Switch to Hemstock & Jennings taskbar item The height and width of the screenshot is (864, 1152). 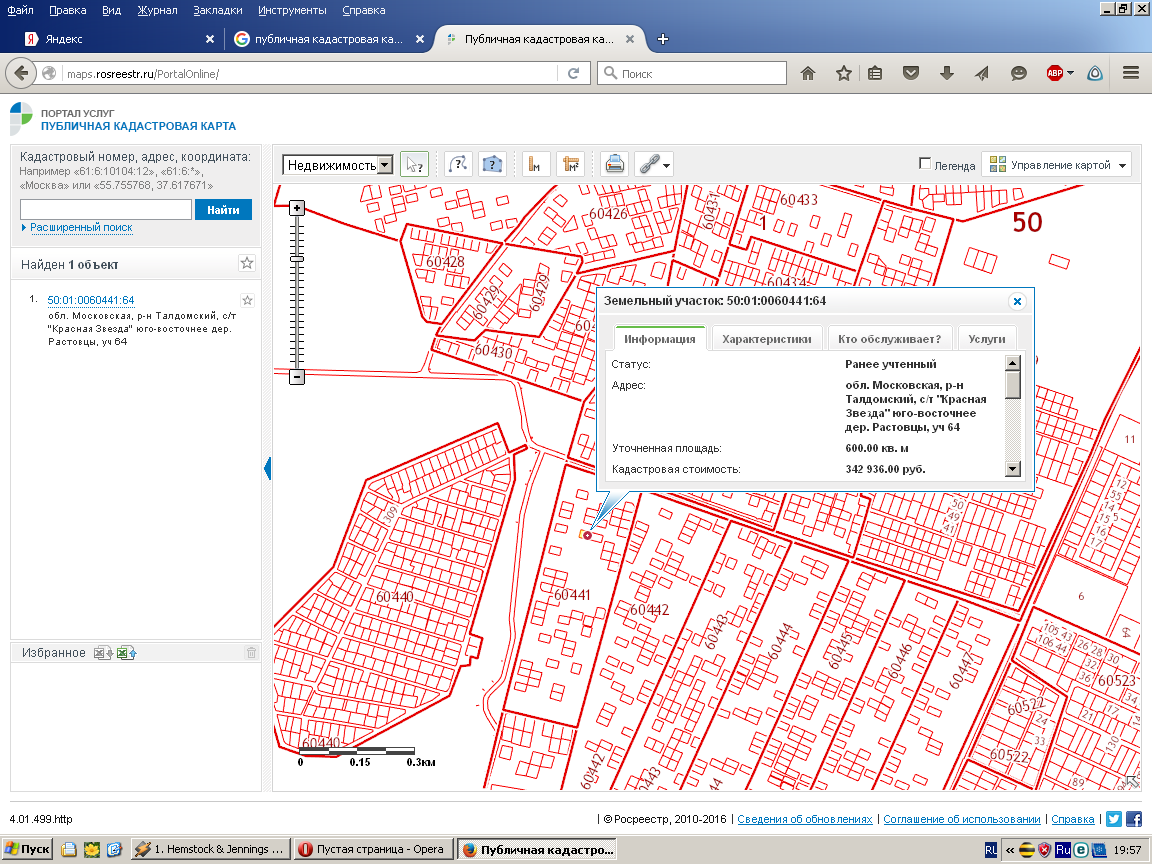click(209, 849)
